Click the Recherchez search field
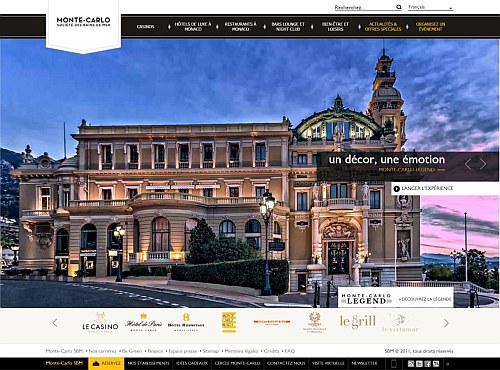500x370 pixels. click(365, 7)
